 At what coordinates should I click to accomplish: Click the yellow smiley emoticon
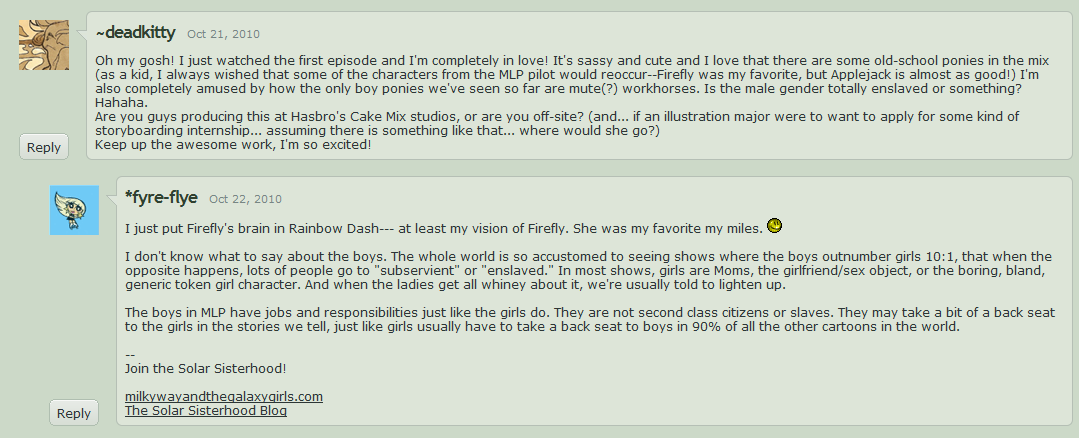click(774, 226)
